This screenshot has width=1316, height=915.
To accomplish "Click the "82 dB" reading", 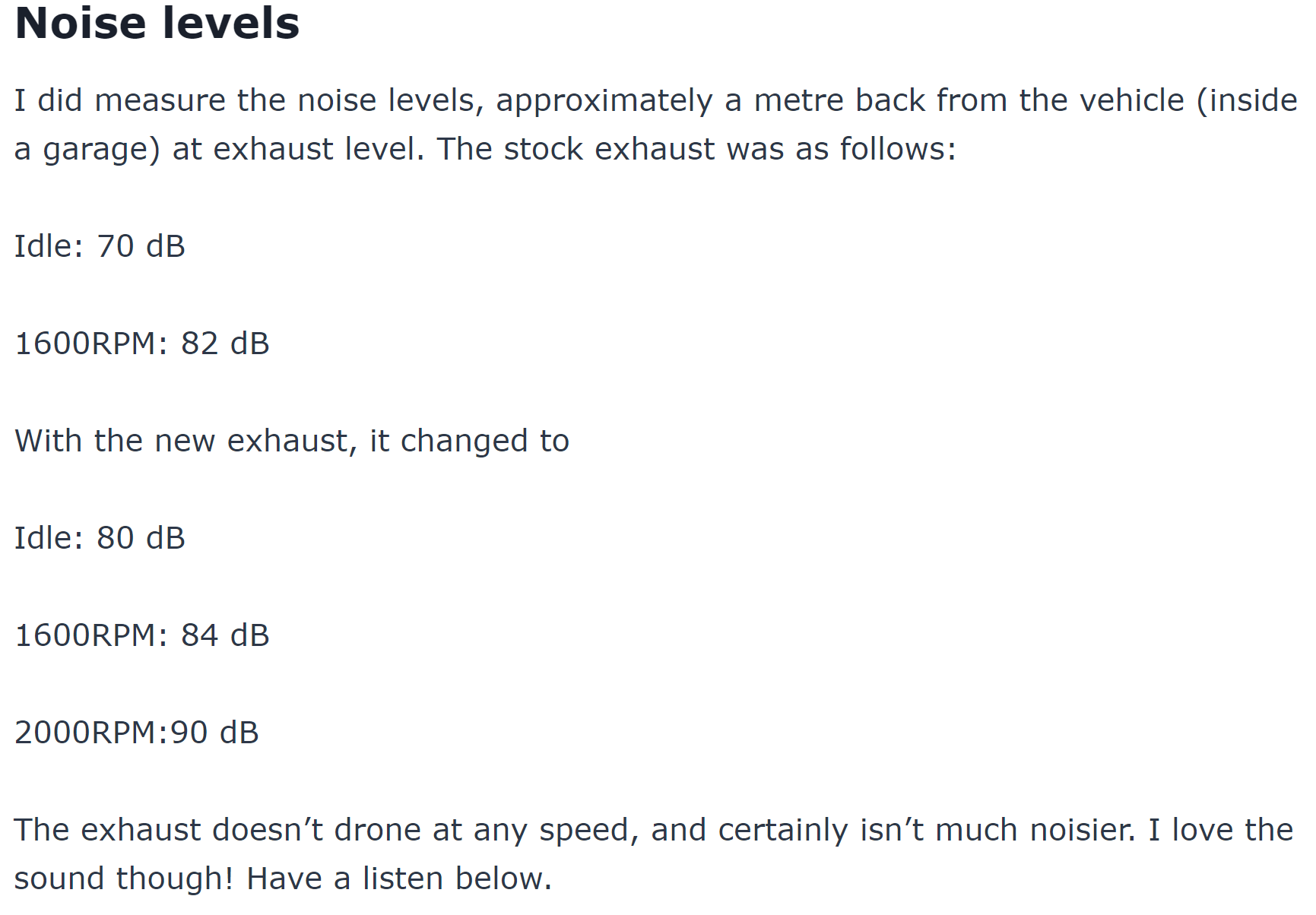I will pos(225,344).
